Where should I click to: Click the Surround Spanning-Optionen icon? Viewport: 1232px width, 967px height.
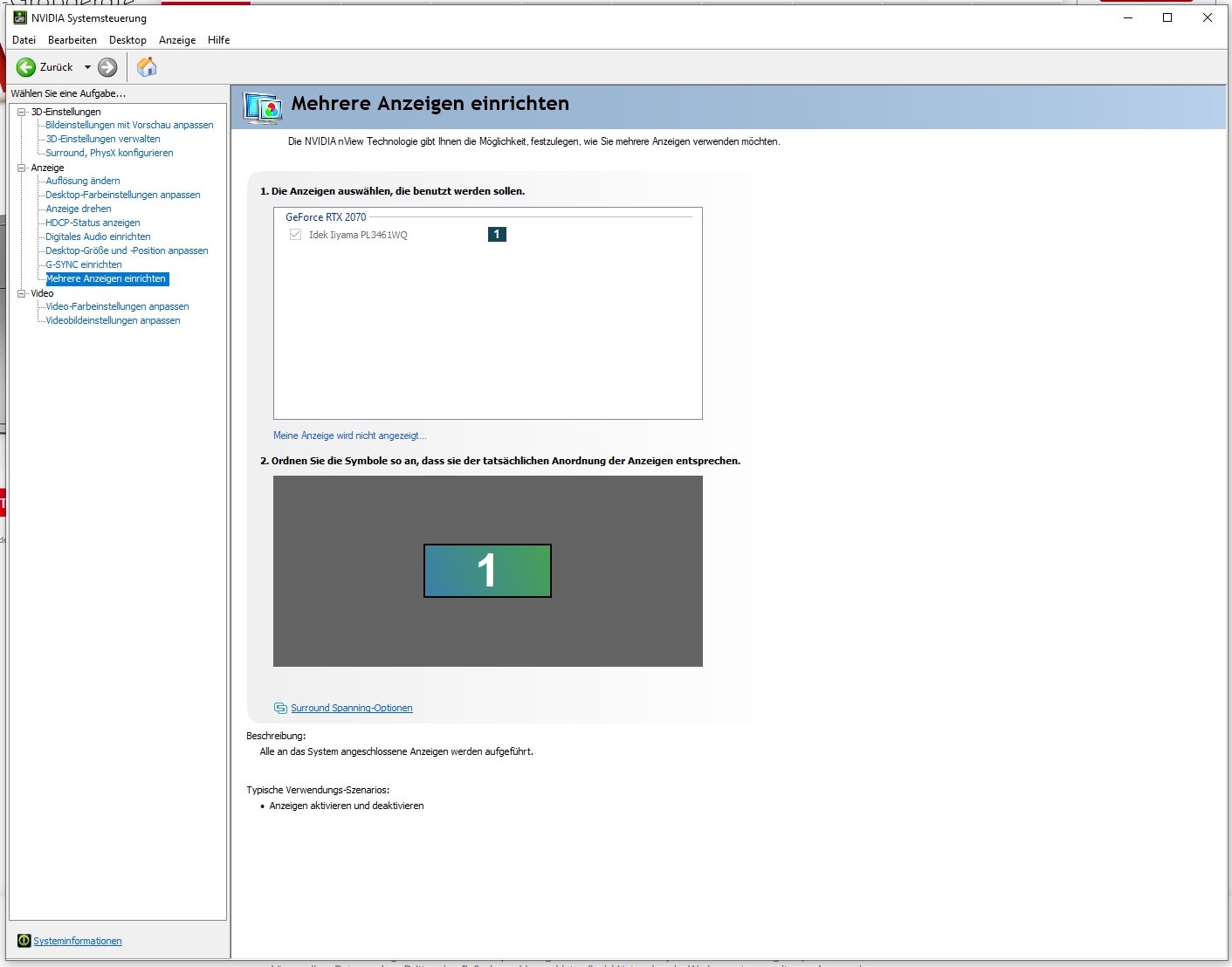[x=280, y=708]
